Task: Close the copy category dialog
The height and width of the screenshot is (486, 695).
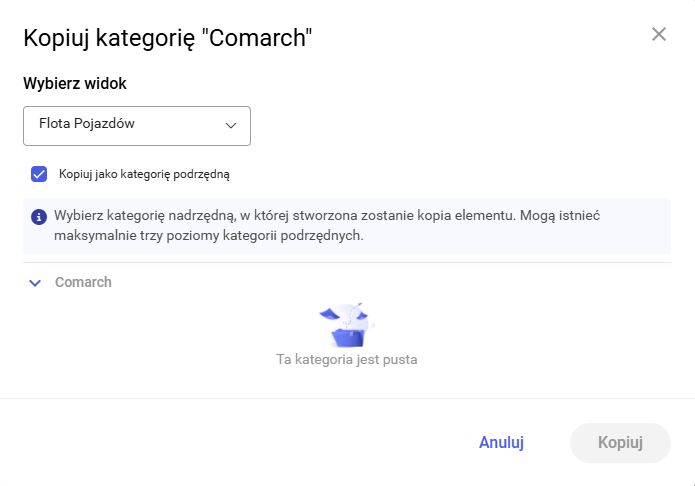Action: (659, 34)
